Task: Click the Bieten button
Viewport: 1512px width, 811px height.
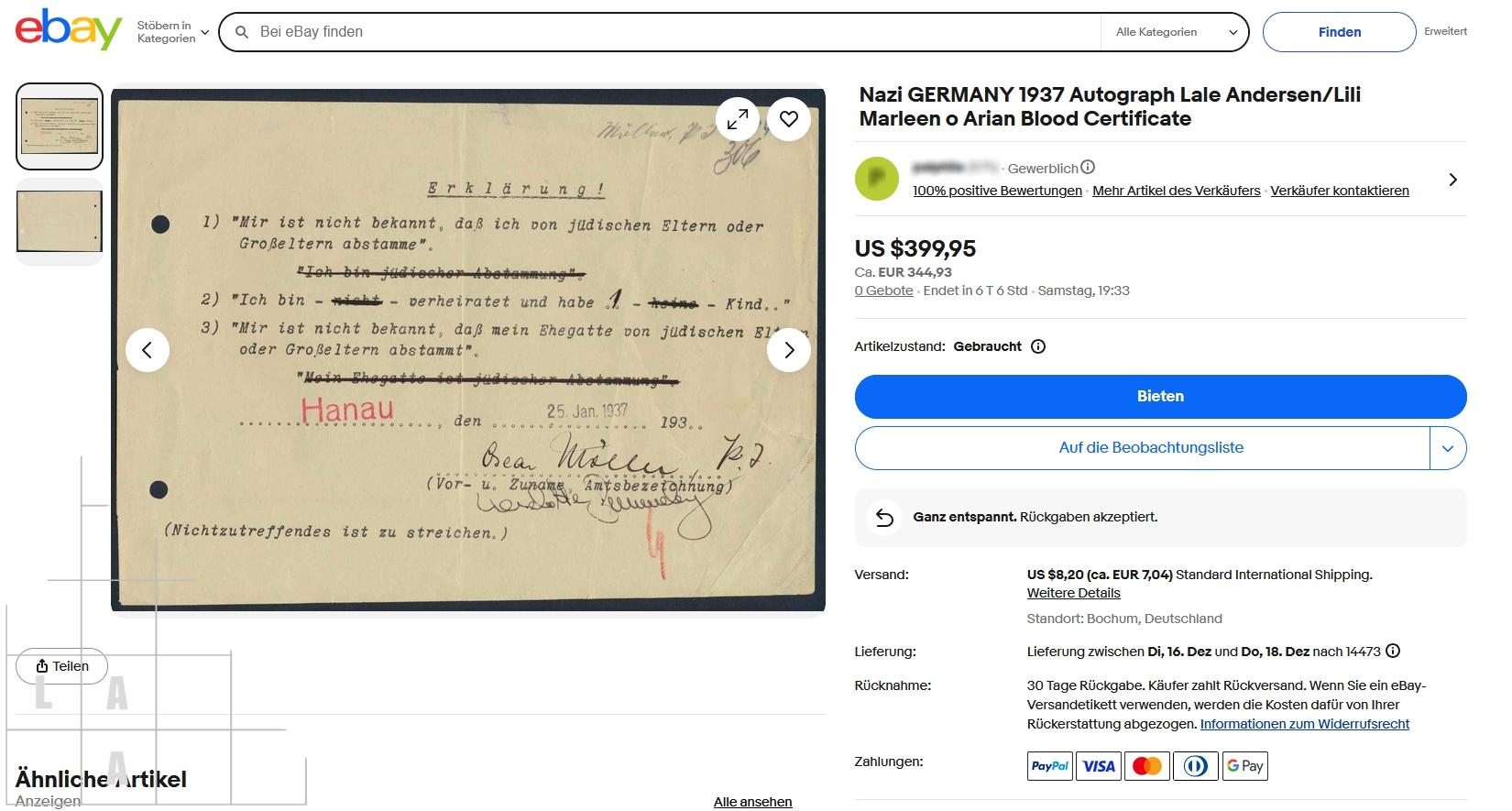Action: coord(1160,397)
